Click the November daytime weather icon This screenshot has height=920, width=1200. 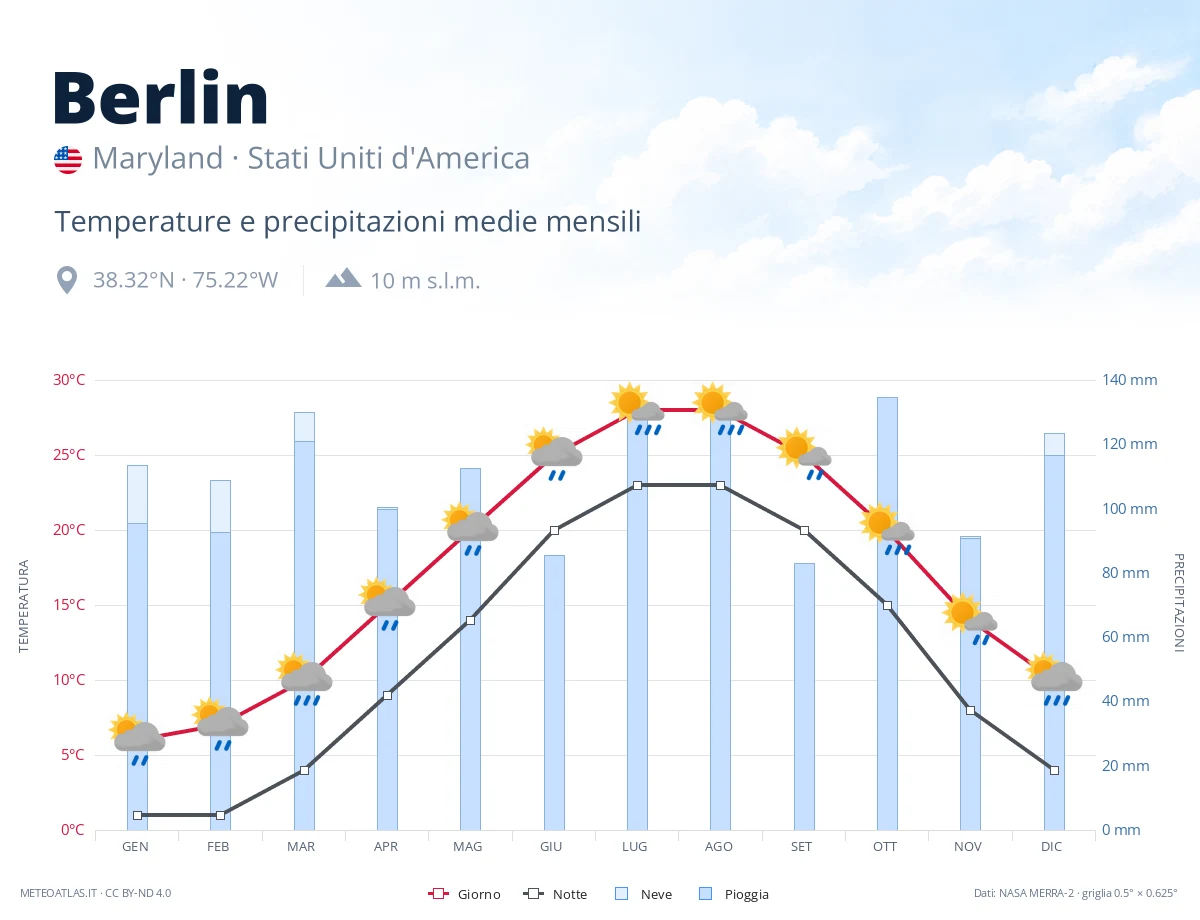pyautogui.click(x=970, y=619)
